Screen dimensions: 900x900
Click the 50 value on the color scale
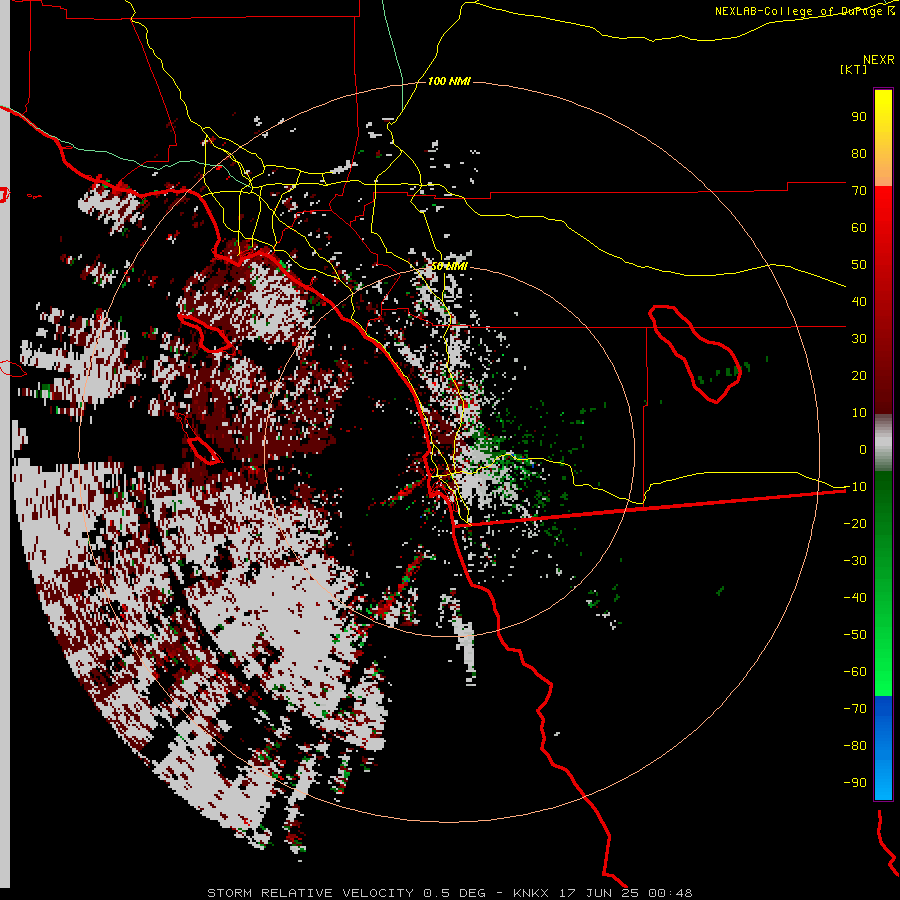[x=859, y=265]
